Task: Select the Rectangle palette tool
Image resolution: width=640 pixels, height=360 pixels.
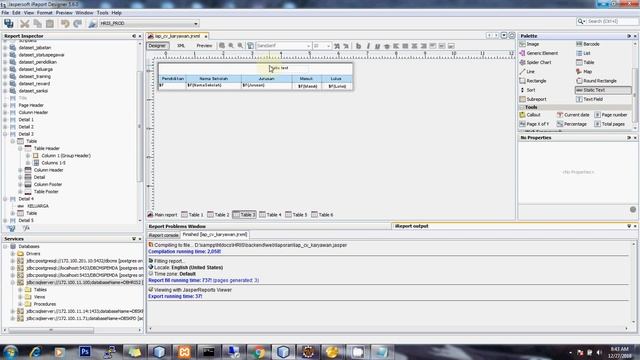Action: (533, 81)
